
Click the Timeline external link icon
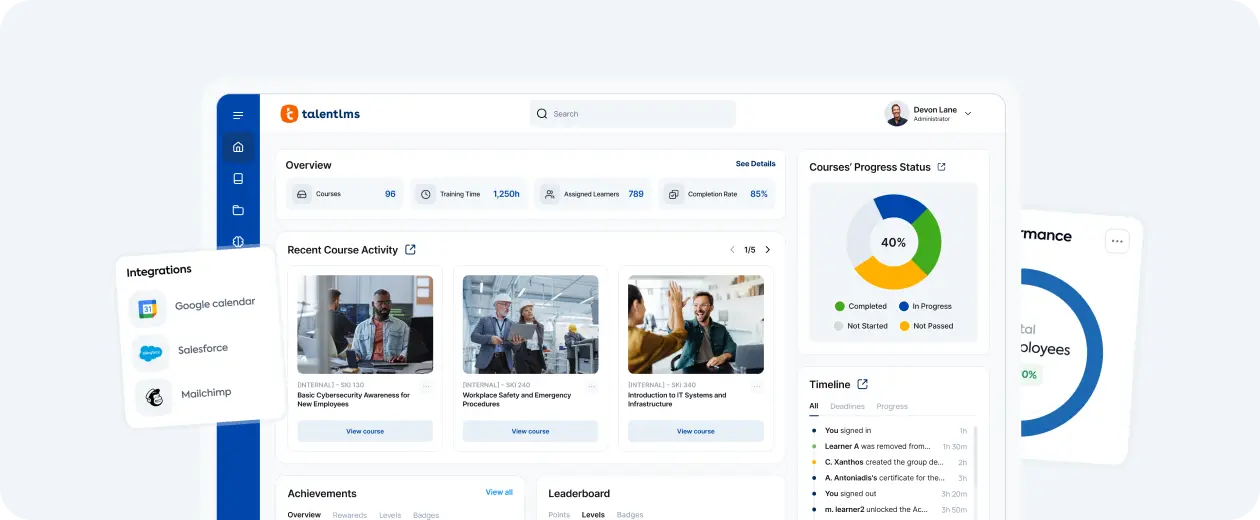pos(863,384)
